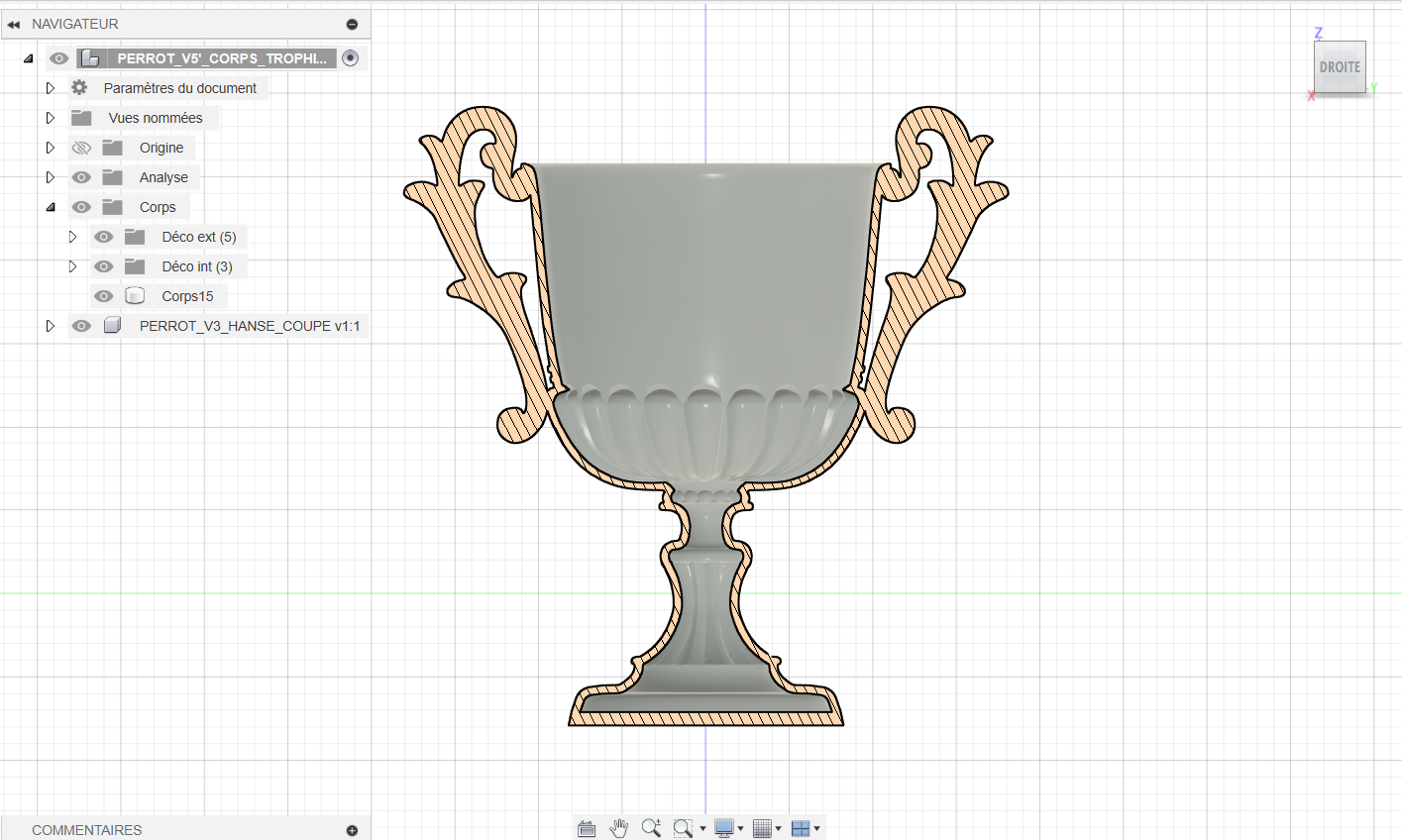Image resolution: width=1402 pixels, height=840 pixels.
Task: Toggle visibility of Déco ext folder
Action: click(103, 237)
